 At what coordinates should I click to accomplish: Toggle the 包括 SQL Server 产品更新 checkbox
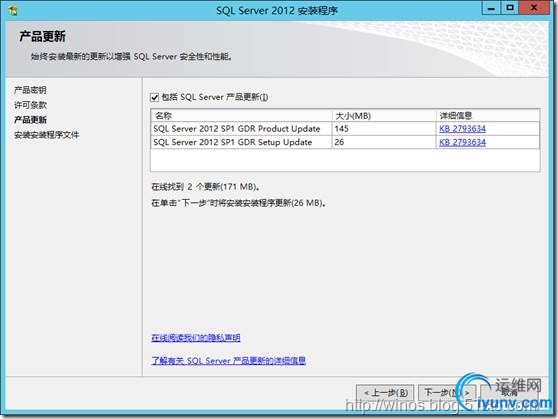coord(154,97)
